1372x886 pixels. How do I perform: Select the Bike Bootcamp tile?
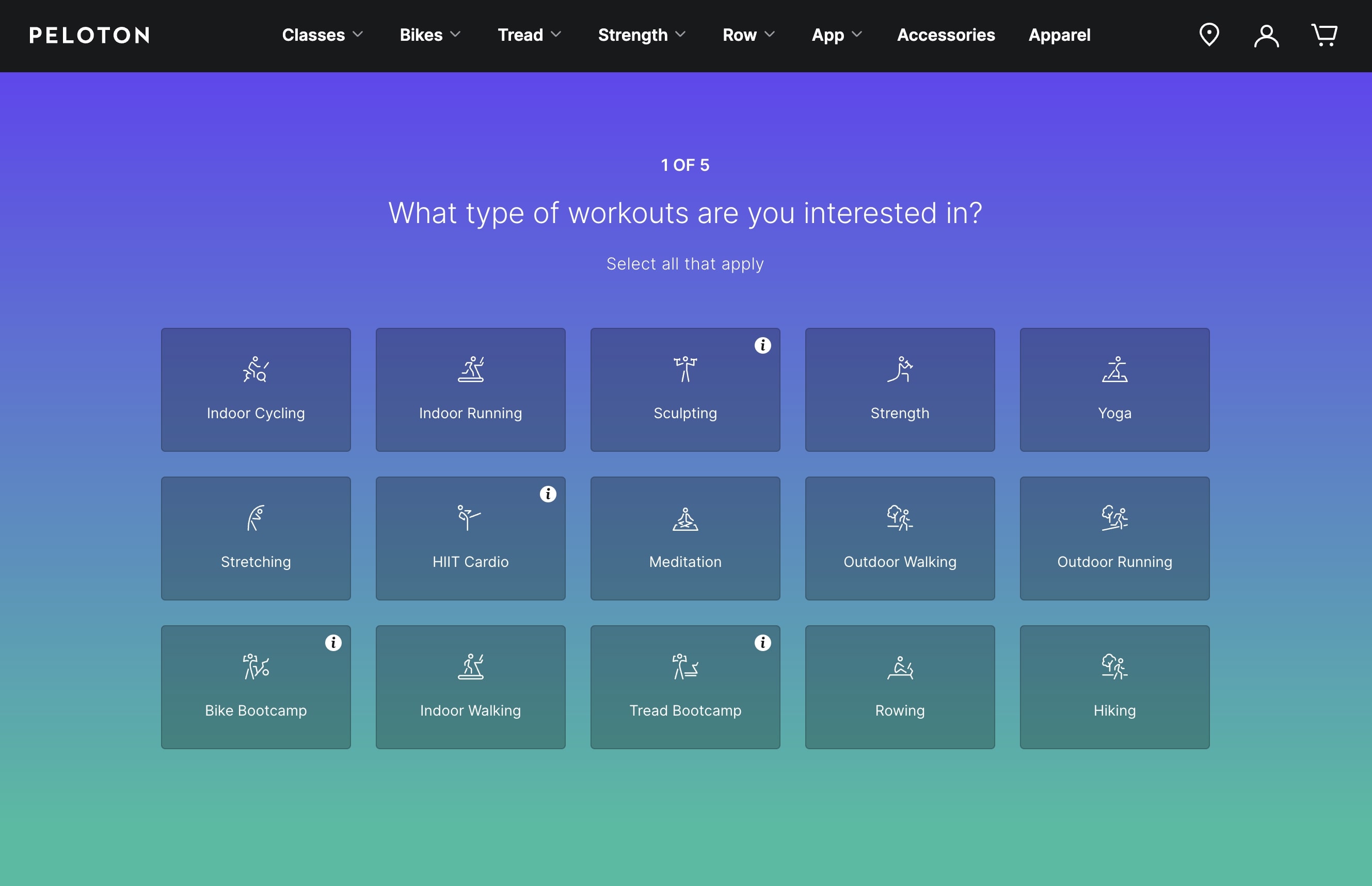[x=256, y=687]
